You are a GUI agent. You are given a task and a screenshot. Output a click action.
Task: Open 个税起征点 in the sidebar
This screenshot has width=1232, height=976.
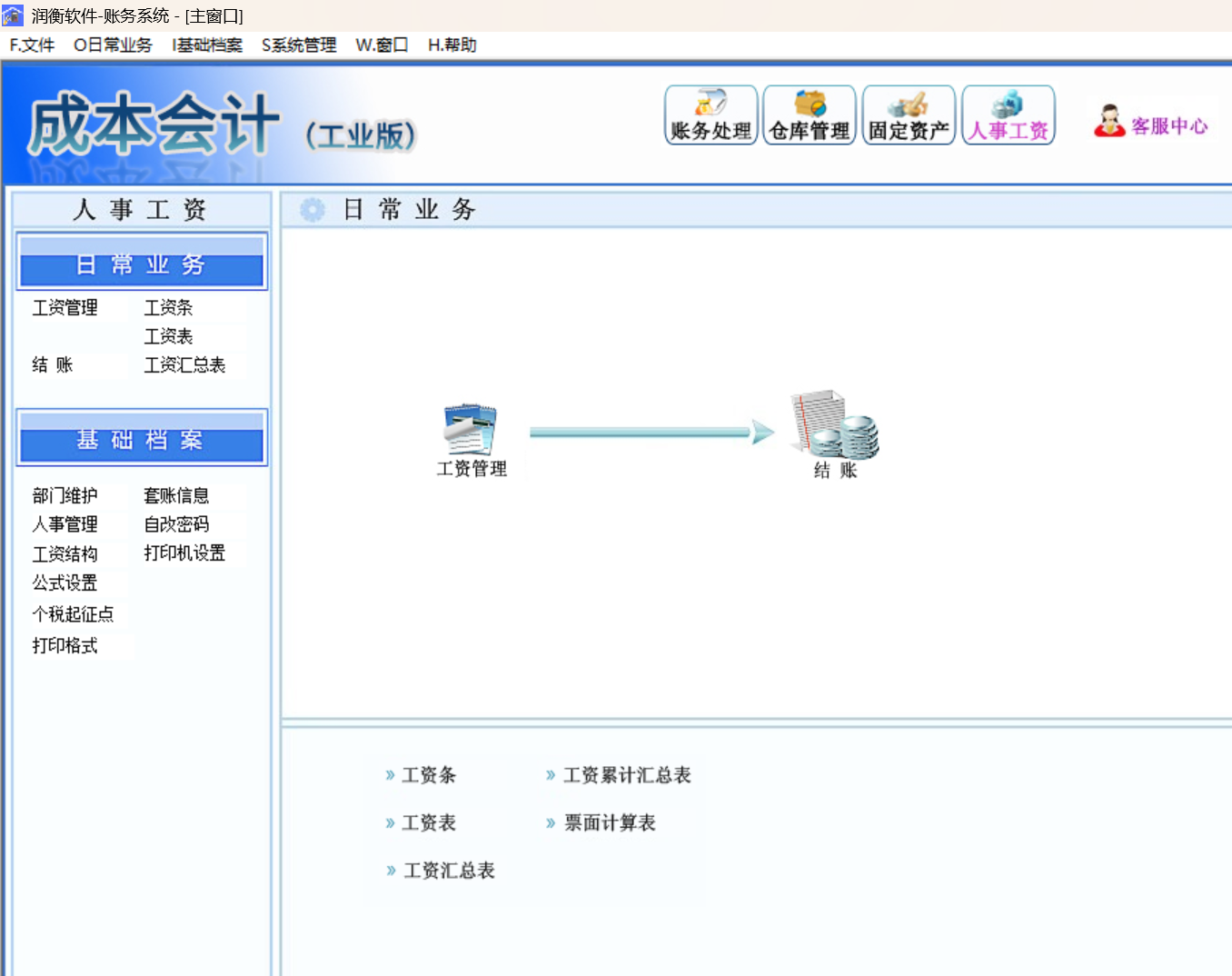[73, 614]
